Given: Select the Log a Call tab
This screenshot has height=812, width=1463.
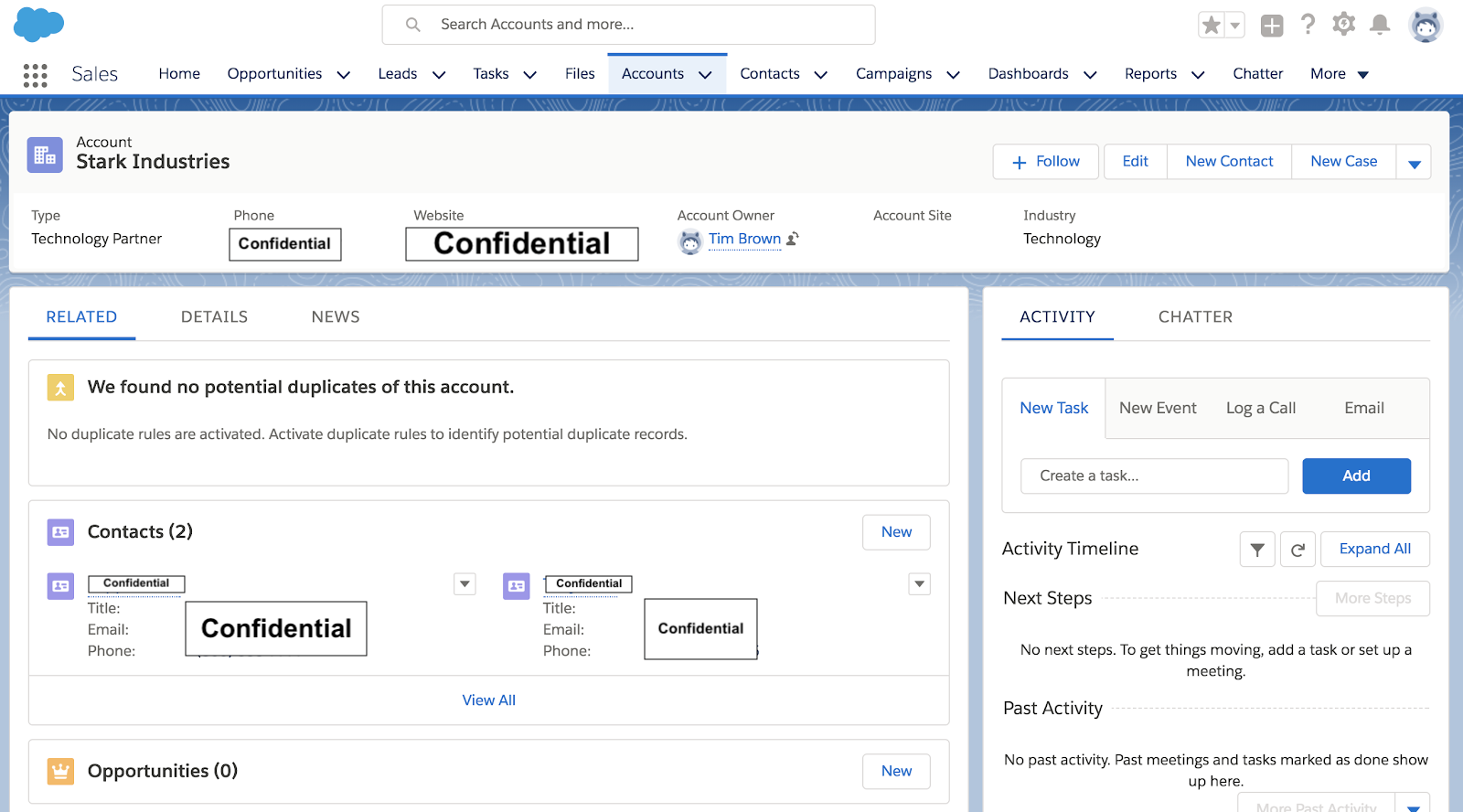Looking at the screenshot, I should pos(1260,409).
